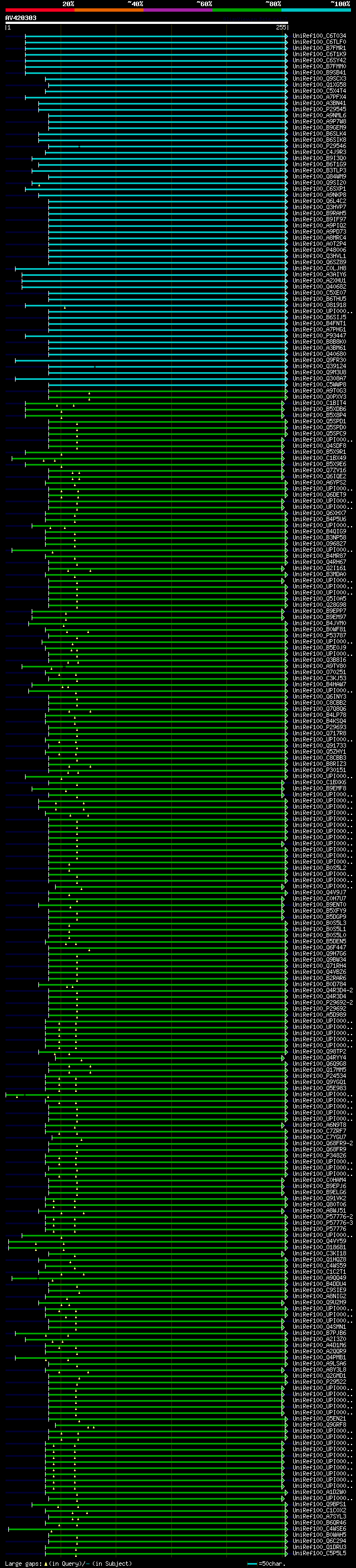Screen dimensions: 356x1568
Task: Select the UniRef100_Q3HVL1 label
Action: pyautogui.click(x=319, y=256)
